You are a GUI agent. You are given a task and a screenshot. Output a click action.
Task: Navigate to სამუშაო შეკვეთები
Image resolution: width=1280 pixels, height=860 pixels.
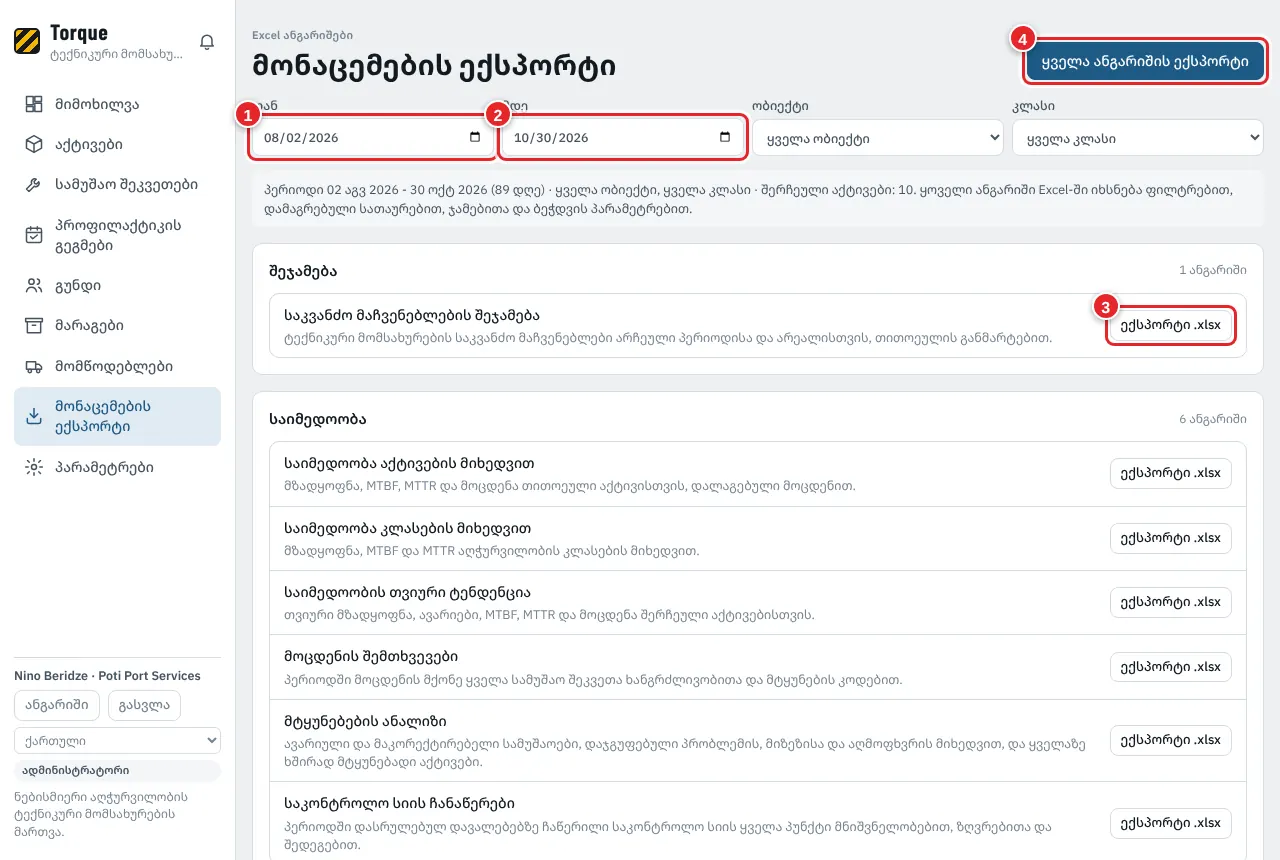pos(117,185)
